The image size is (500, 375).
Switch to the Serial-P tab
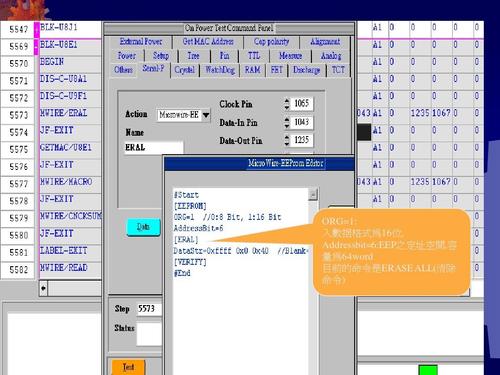coord(153,69)
